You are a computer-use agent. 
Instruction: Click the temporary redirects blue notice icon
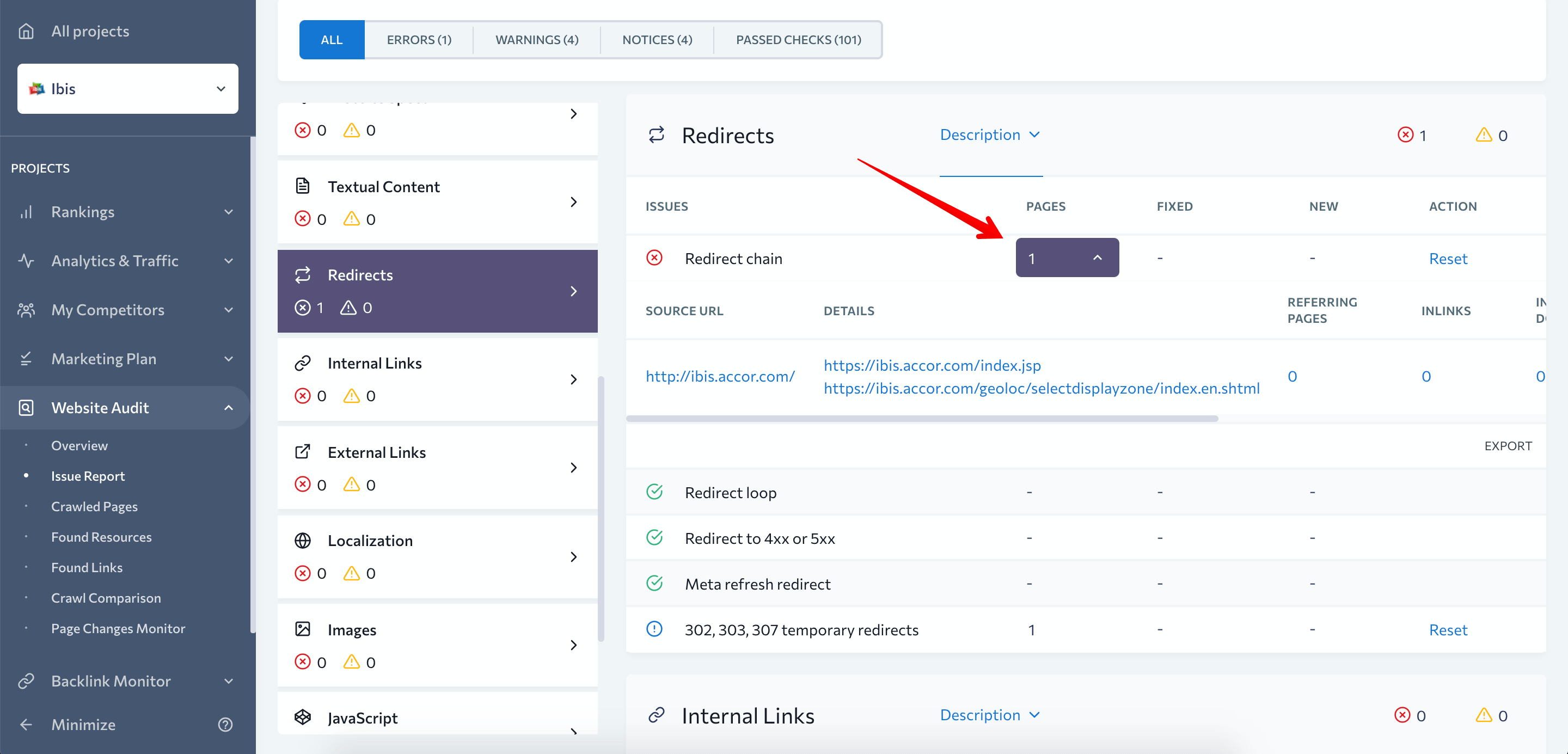(x=654, y=629)
